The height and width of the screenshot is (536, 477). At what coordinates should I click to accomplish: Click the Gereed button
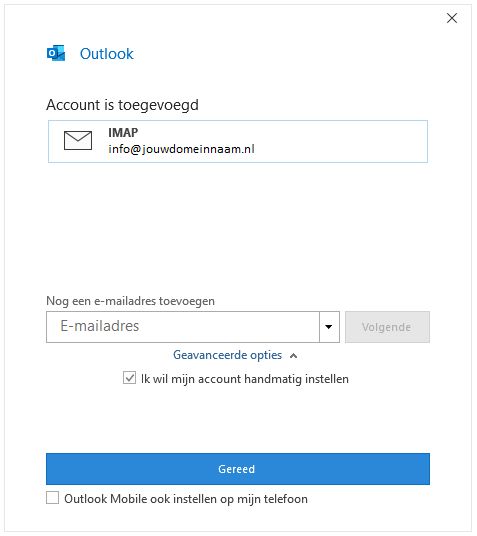[x=238, y=469]
